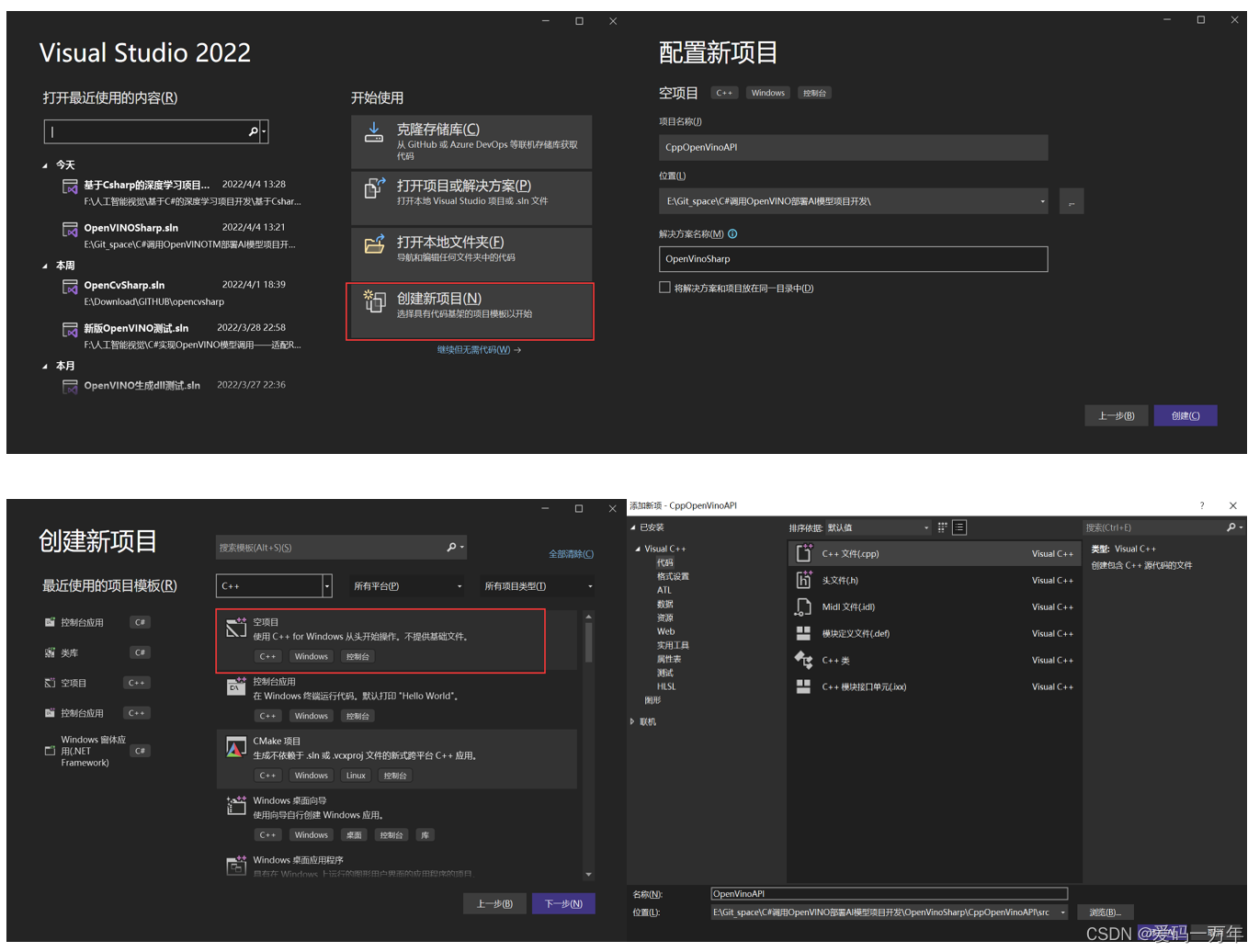
Task: Switch item templates to medium icons view
Action: (x=941, y=527)
